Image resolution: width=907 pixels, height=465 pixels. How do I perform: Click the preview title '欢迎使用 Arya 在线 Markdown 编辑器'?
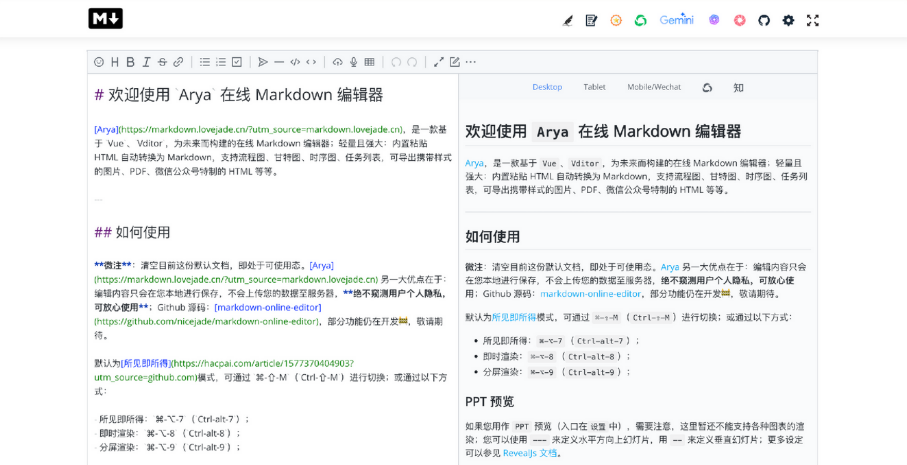click(x=603, y=131)
